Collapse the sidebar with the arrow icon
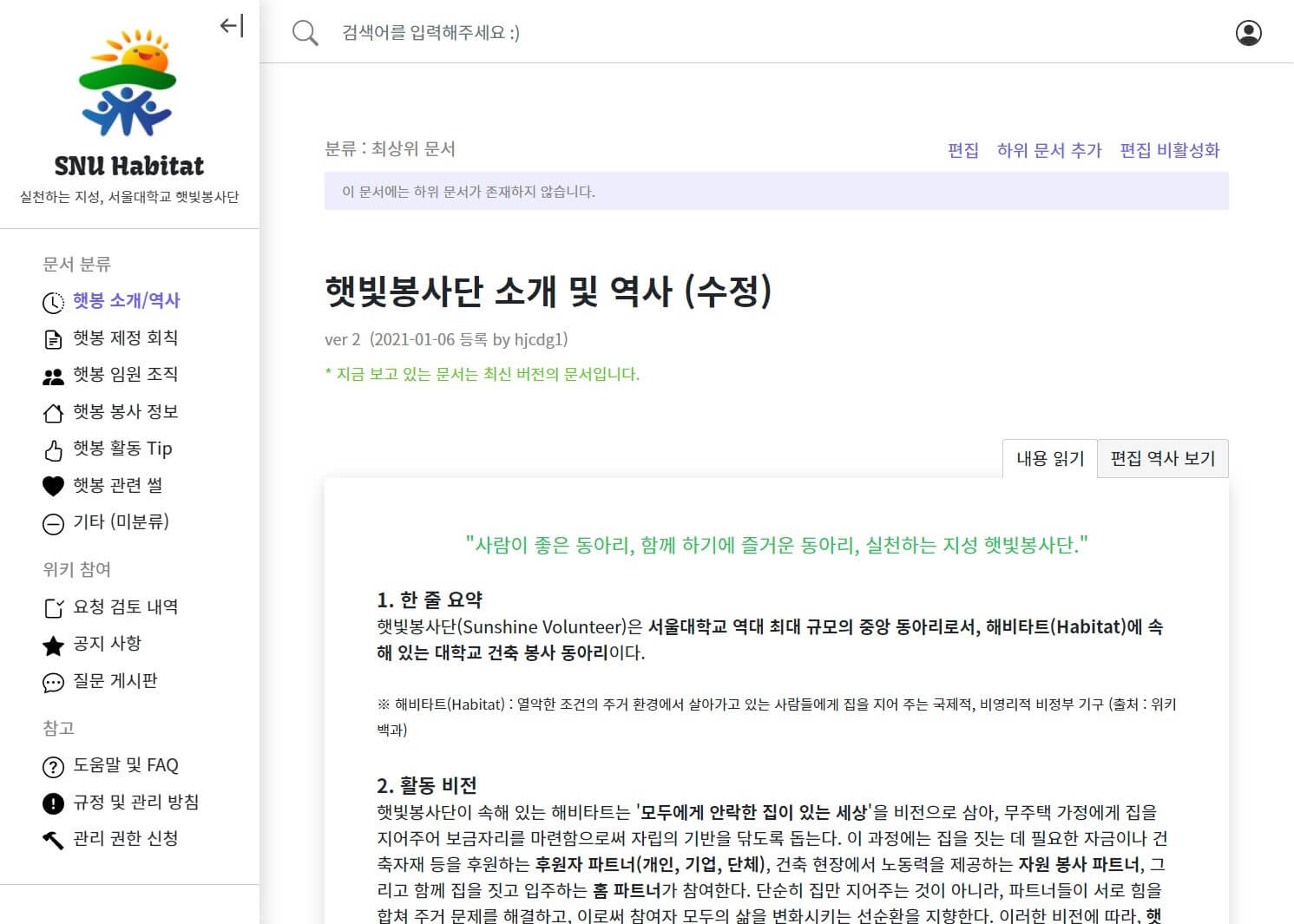 [x=232, y=26]
